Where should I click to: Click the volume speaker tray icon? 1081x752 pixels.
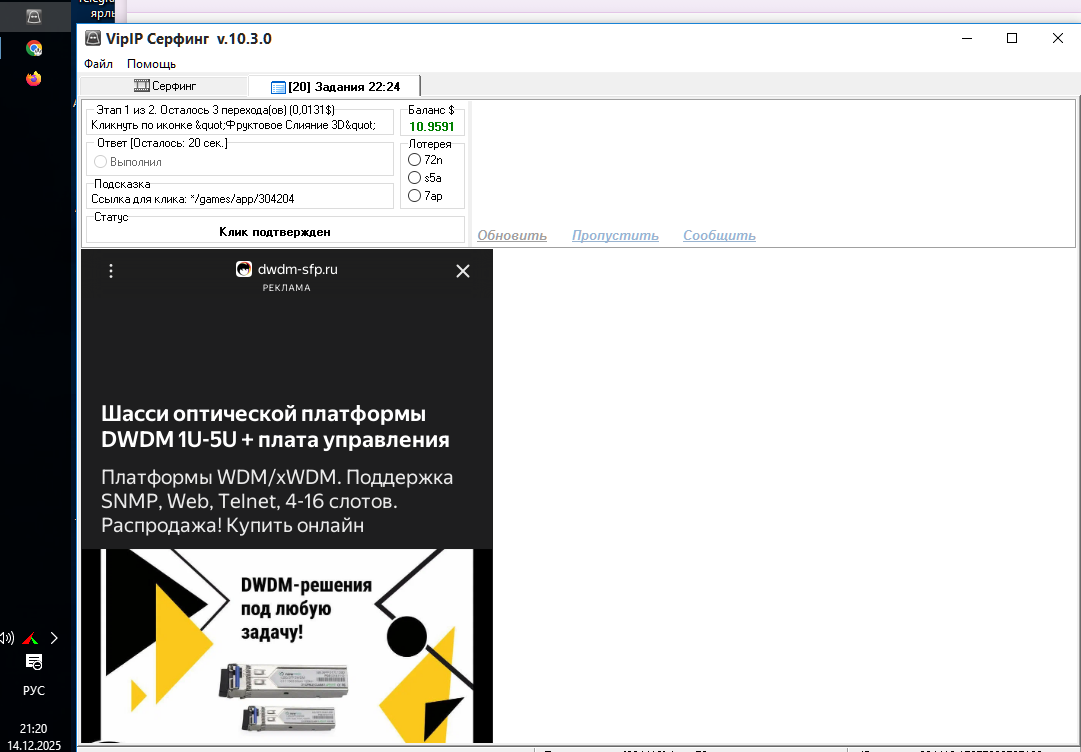(x=7, y=638)
